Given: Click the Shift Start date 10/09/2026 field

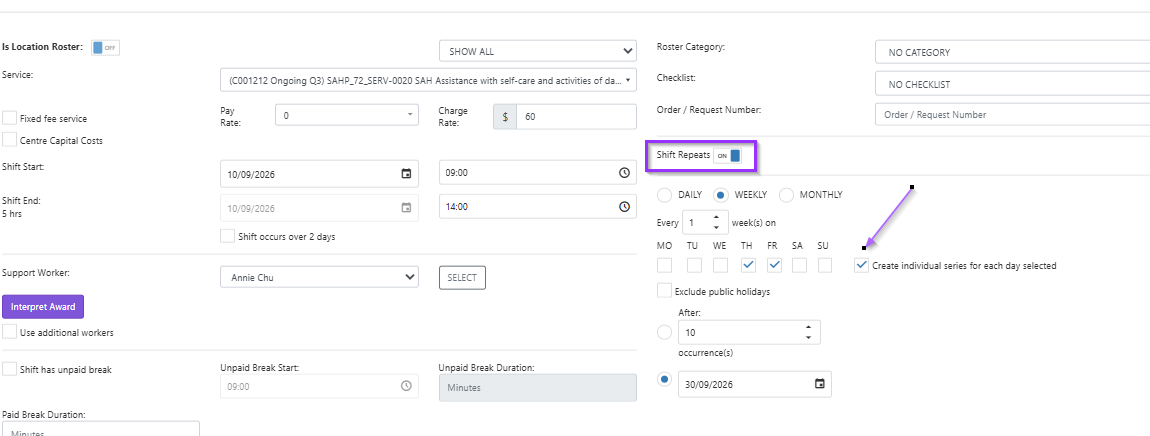Looking at the screenshot, I should click(319, 174).
